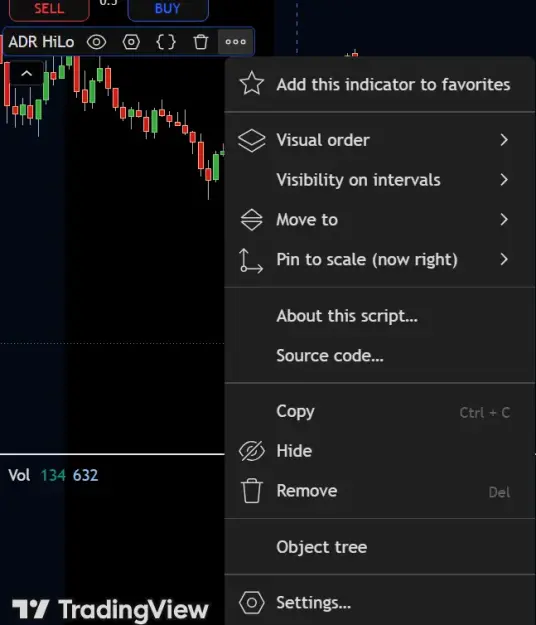Open Settings… at the bottom of the menu

click(380, 603)
